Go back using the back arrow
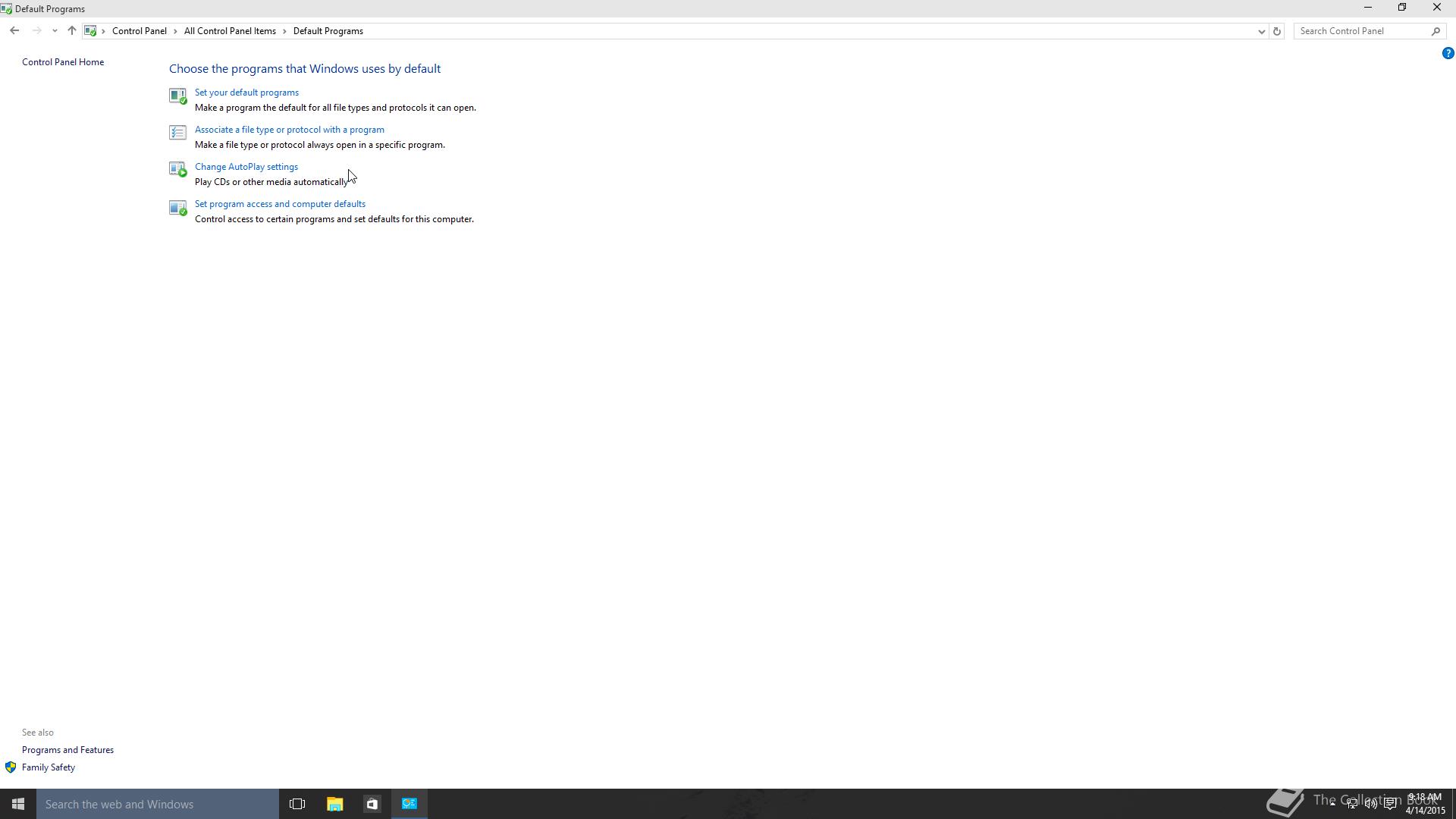 click(14, 31)
